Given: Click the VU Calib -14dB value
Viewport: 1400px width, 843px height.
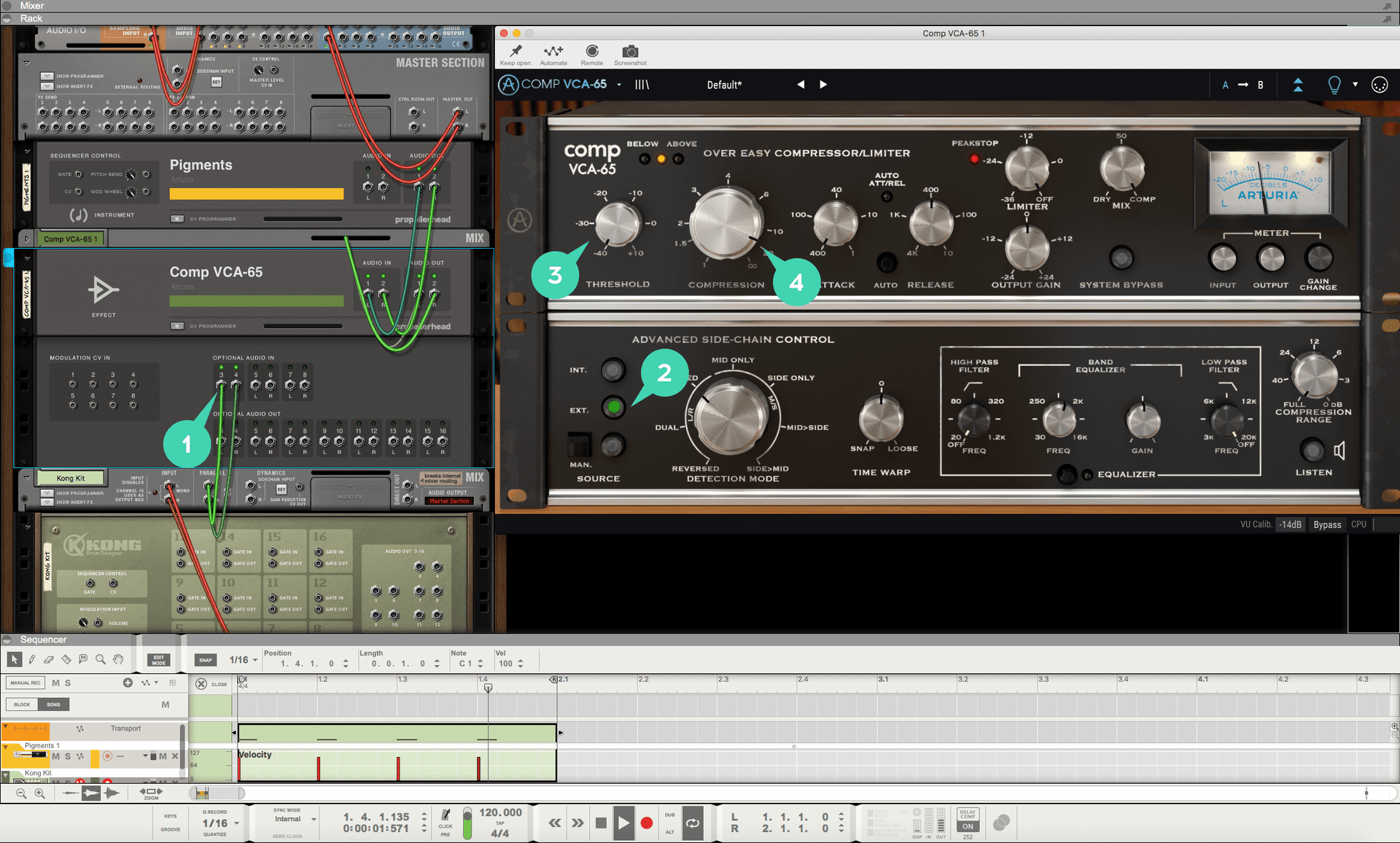Looking at the screenshot, I should 1291,524.
